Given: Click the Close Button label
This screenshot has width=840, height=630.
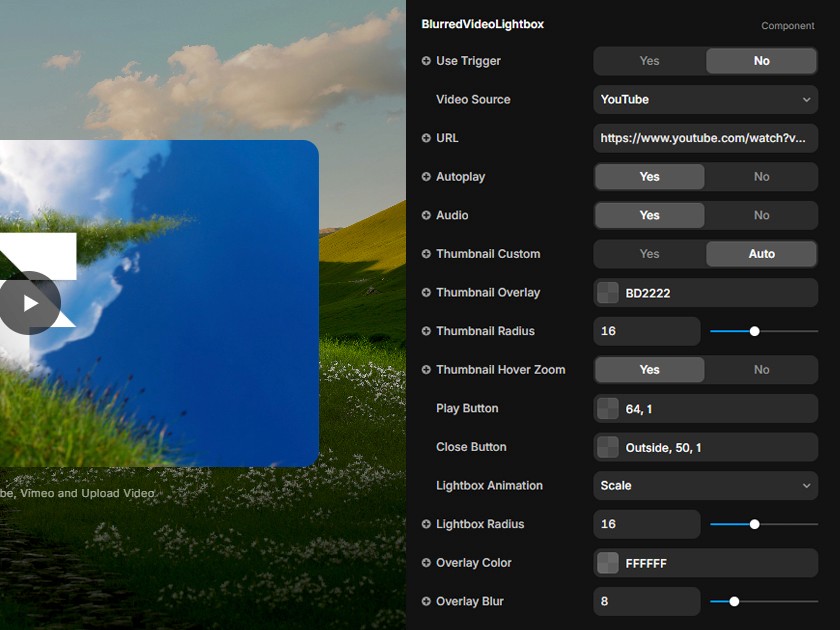Looking at the screenshot, I should coord(471,447).
